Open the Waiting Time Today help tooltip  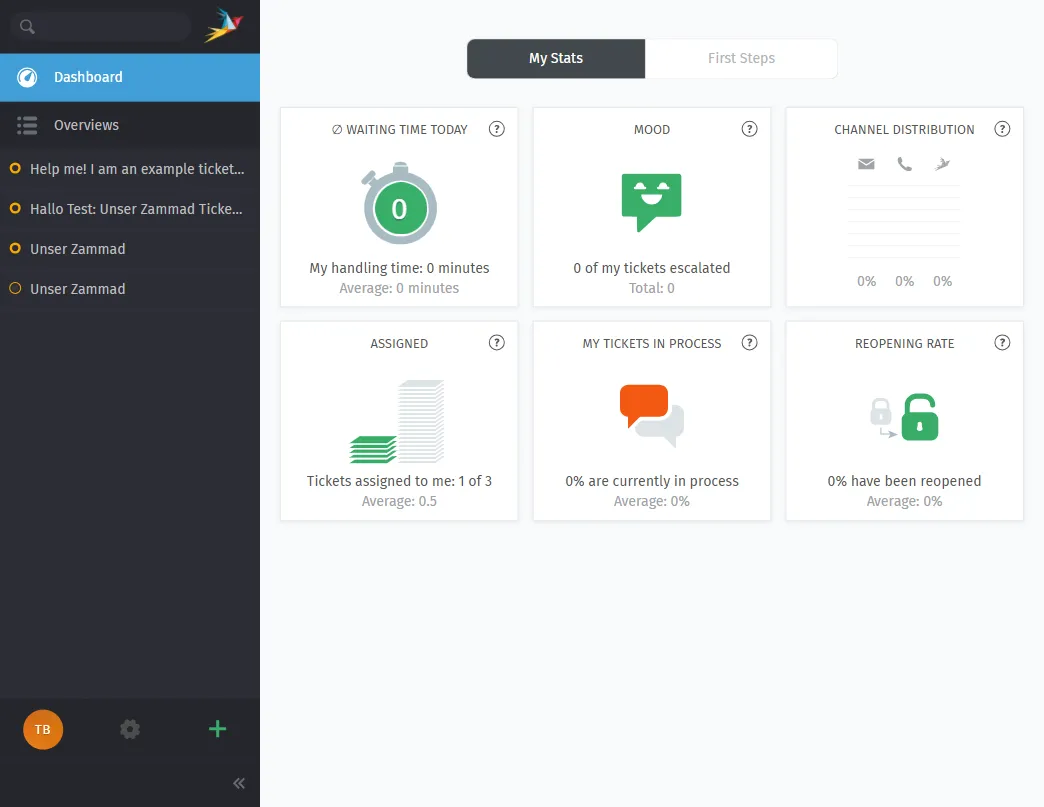pos(496,129)
